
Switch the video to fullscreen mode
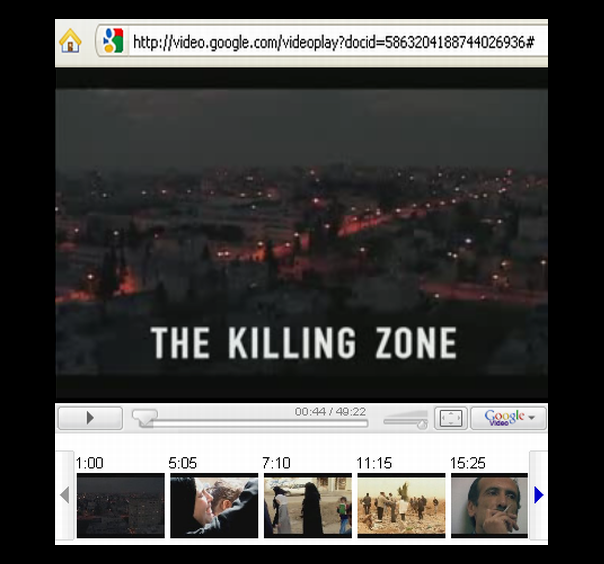[x=451, y=418]
